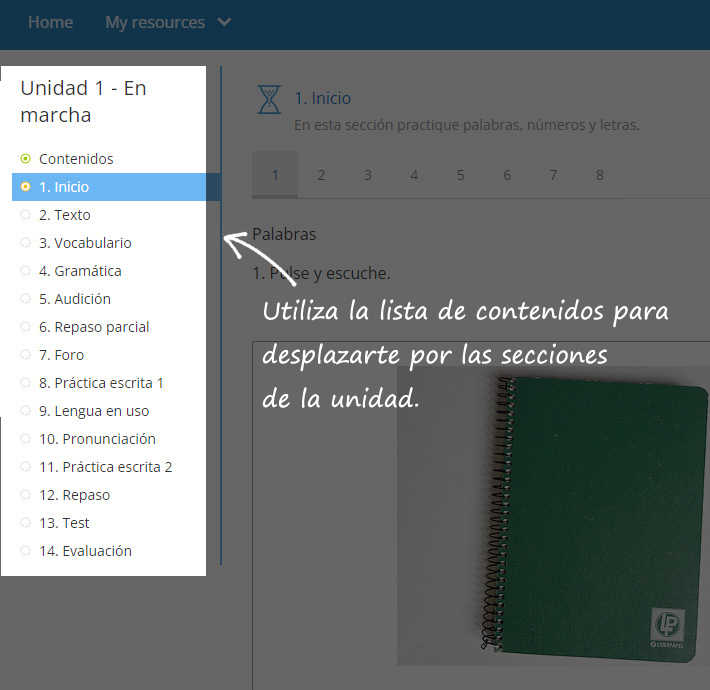Viewport: 710px width, 690px height.
Task: Go to 13. Test
Action: [x=64, y=523]
